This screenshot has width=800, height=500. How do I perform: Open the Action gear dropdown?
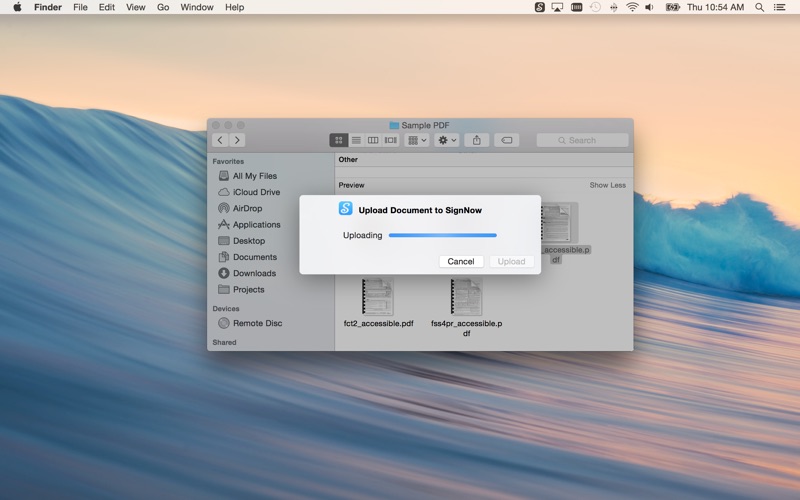click(x=447, y=140)
